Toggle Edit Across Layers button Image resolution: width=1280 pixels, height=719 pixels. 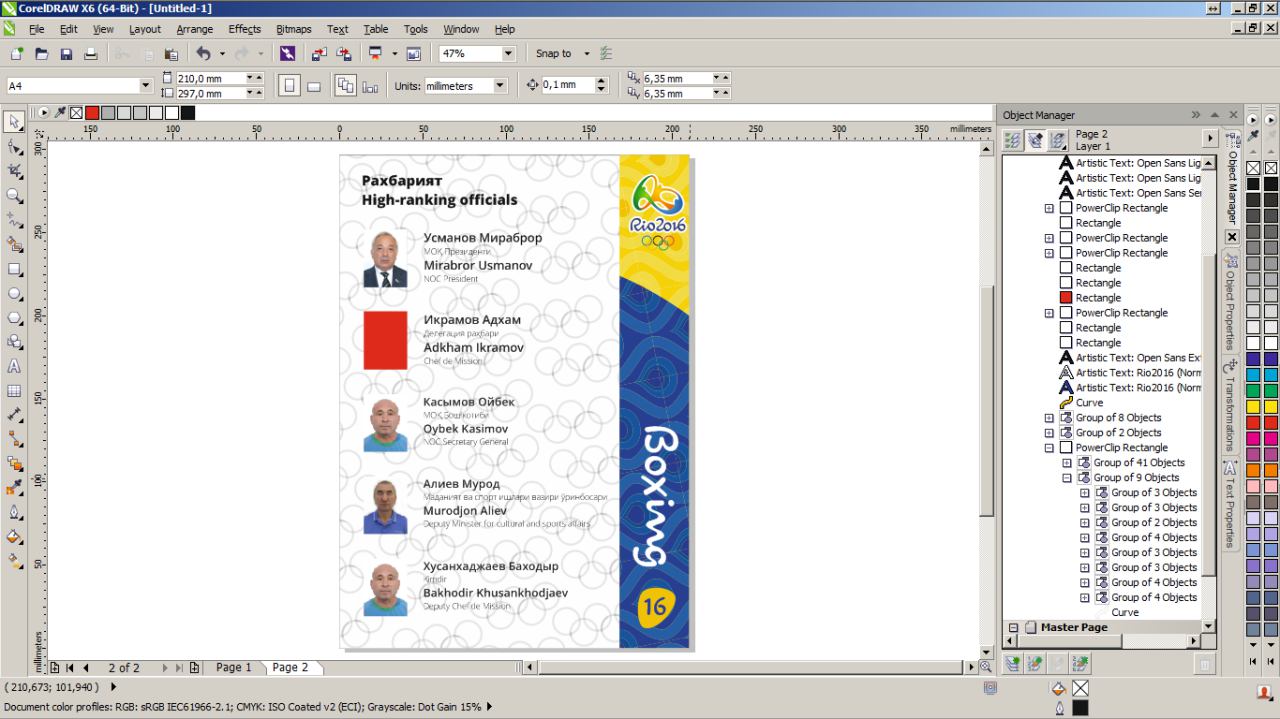(x=1035, y=140)
